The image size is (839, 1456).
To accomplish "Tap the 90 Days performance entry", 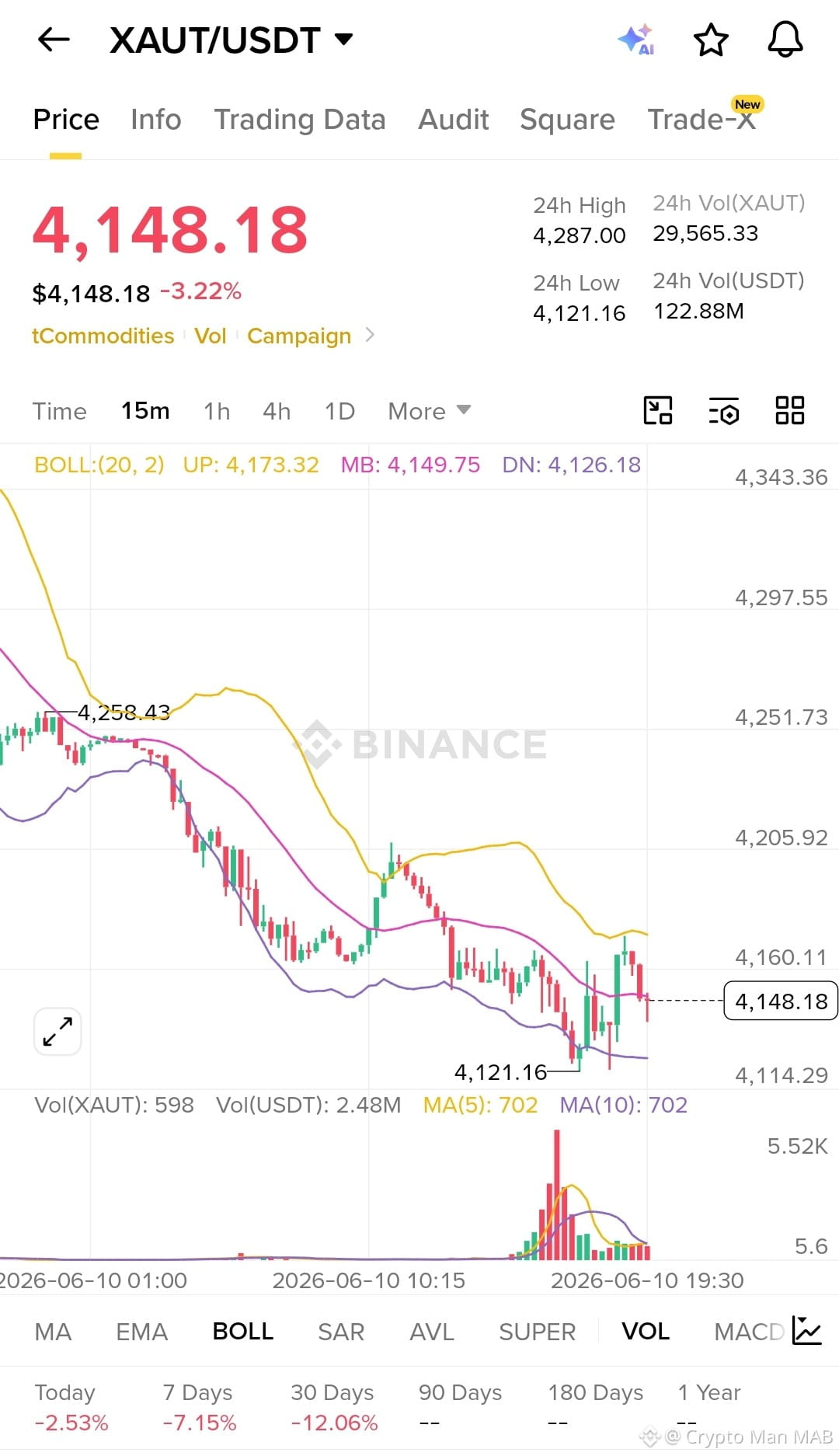I will 460,1407.
